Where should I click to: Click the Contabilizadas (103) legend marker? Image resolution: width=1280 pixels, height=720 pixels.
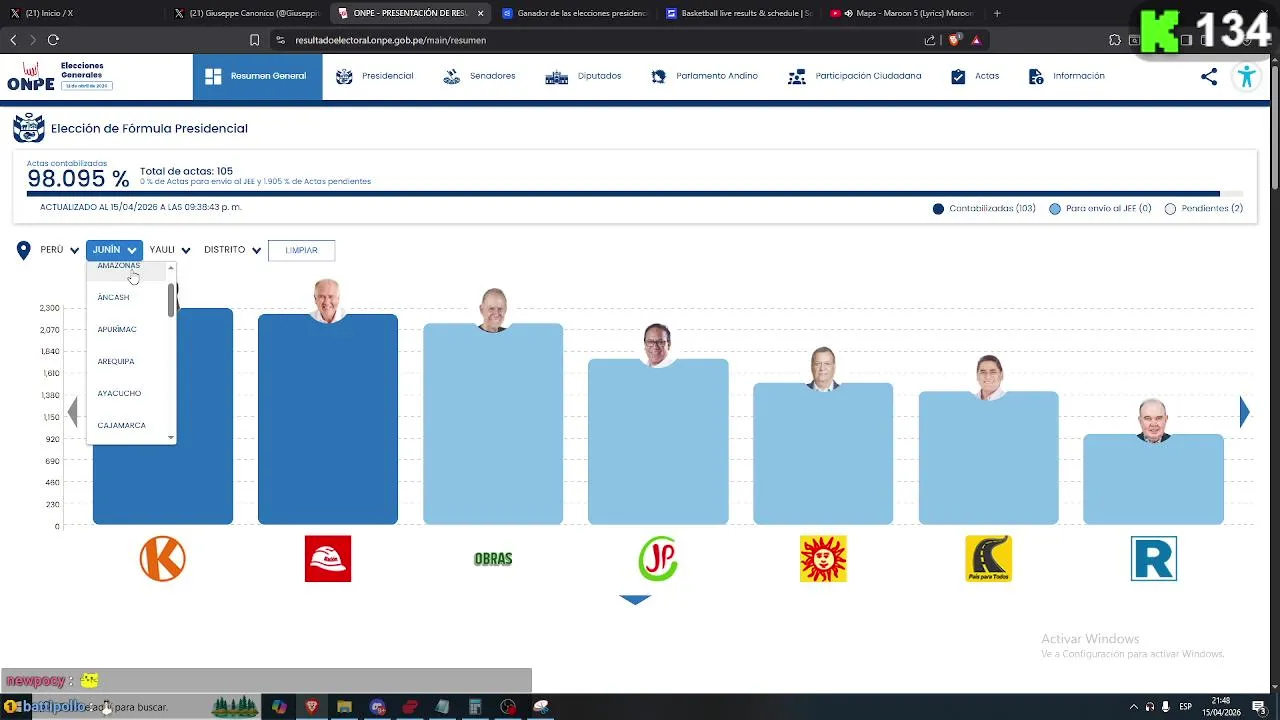click(938, 209)
